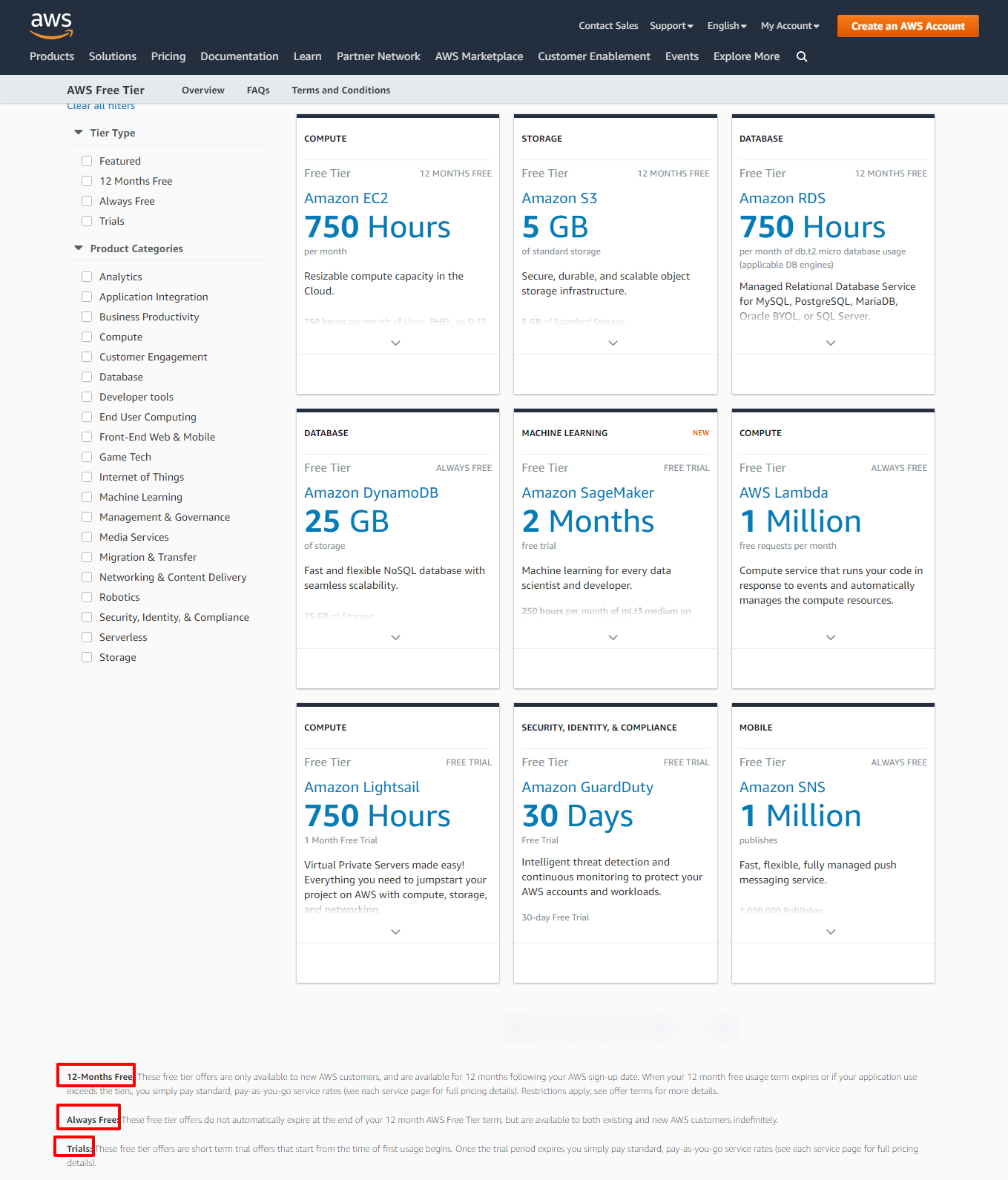Collapse the Product Categories section
The image size is (1008, 1180).
(x=79, y=248)
